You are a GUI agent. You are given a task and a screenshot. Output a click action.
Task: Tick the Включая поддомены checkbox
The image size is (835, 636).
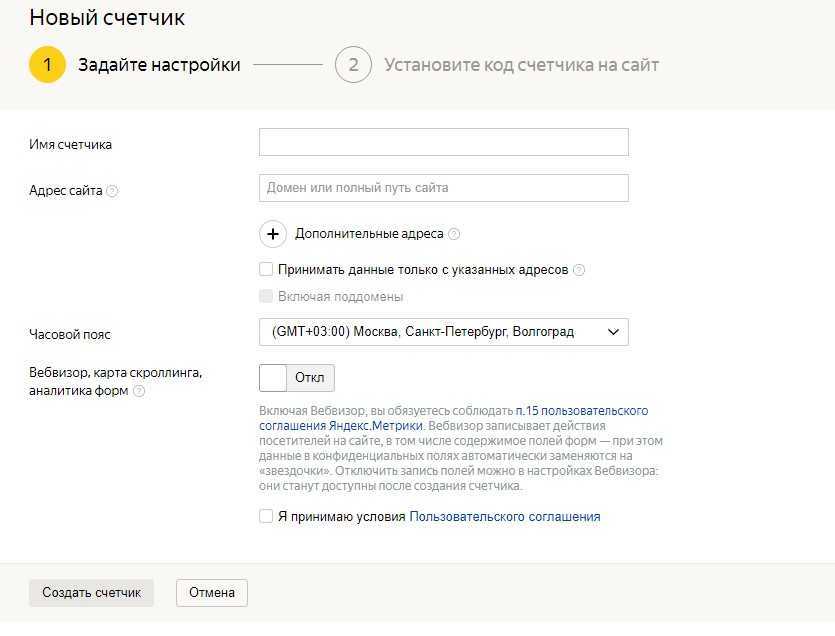[x=266, y=296]
